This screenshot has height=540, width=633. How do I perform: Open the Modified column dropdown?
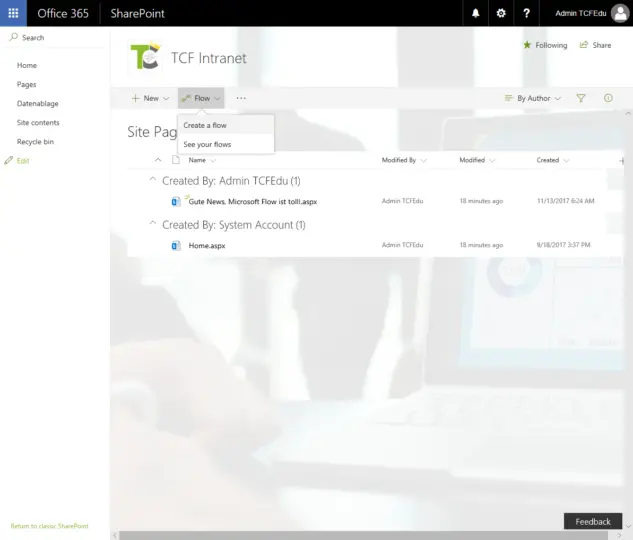coord(477,160)
